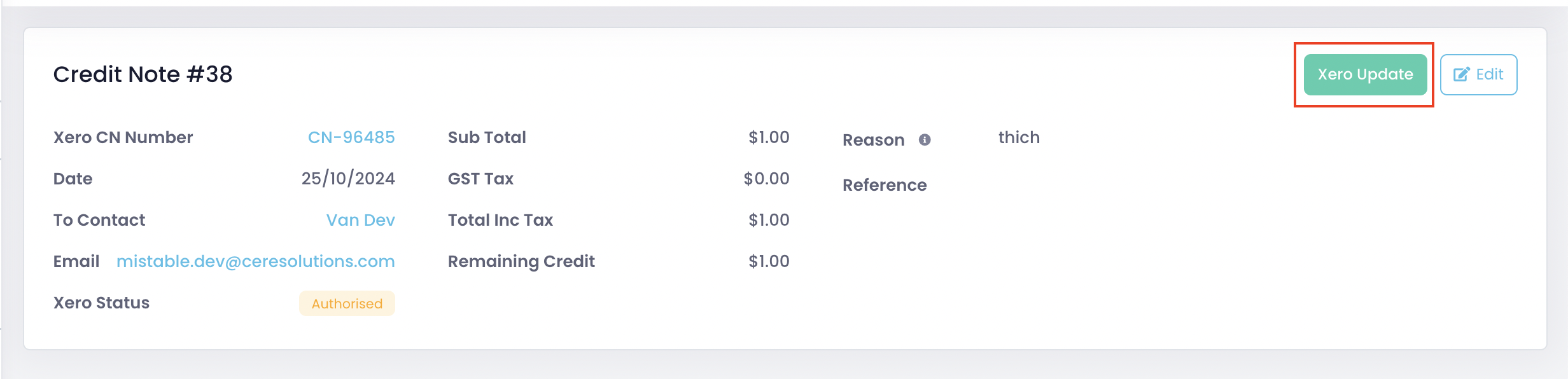Click the Sub Total amount $1.00
The width and height of the screenshot is (1568, 379).
point(769,137)
